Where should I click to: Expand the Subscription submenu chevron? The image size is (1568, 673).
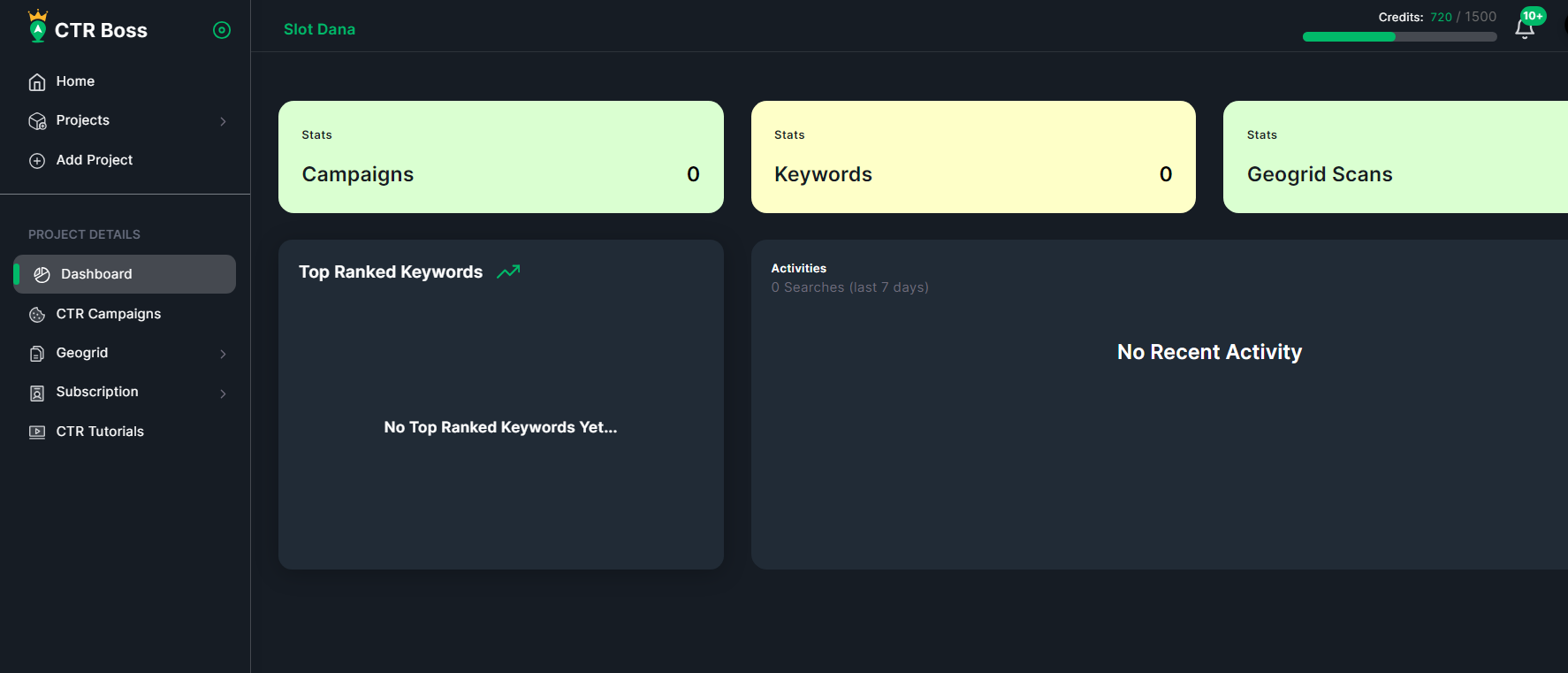223,394
